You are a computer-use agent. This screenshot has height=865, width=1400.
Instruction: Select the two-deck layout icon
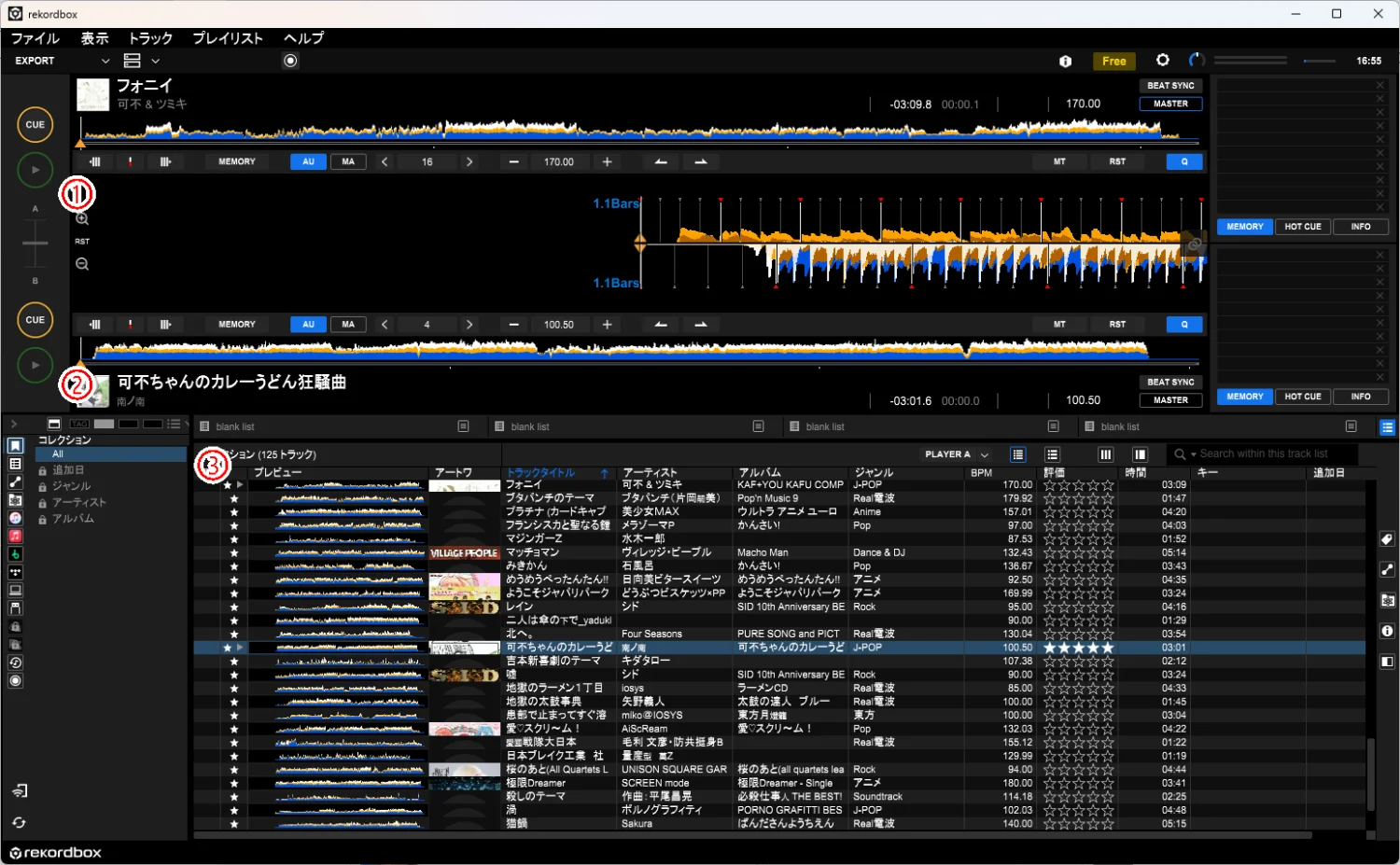click(x=133, y=61)
